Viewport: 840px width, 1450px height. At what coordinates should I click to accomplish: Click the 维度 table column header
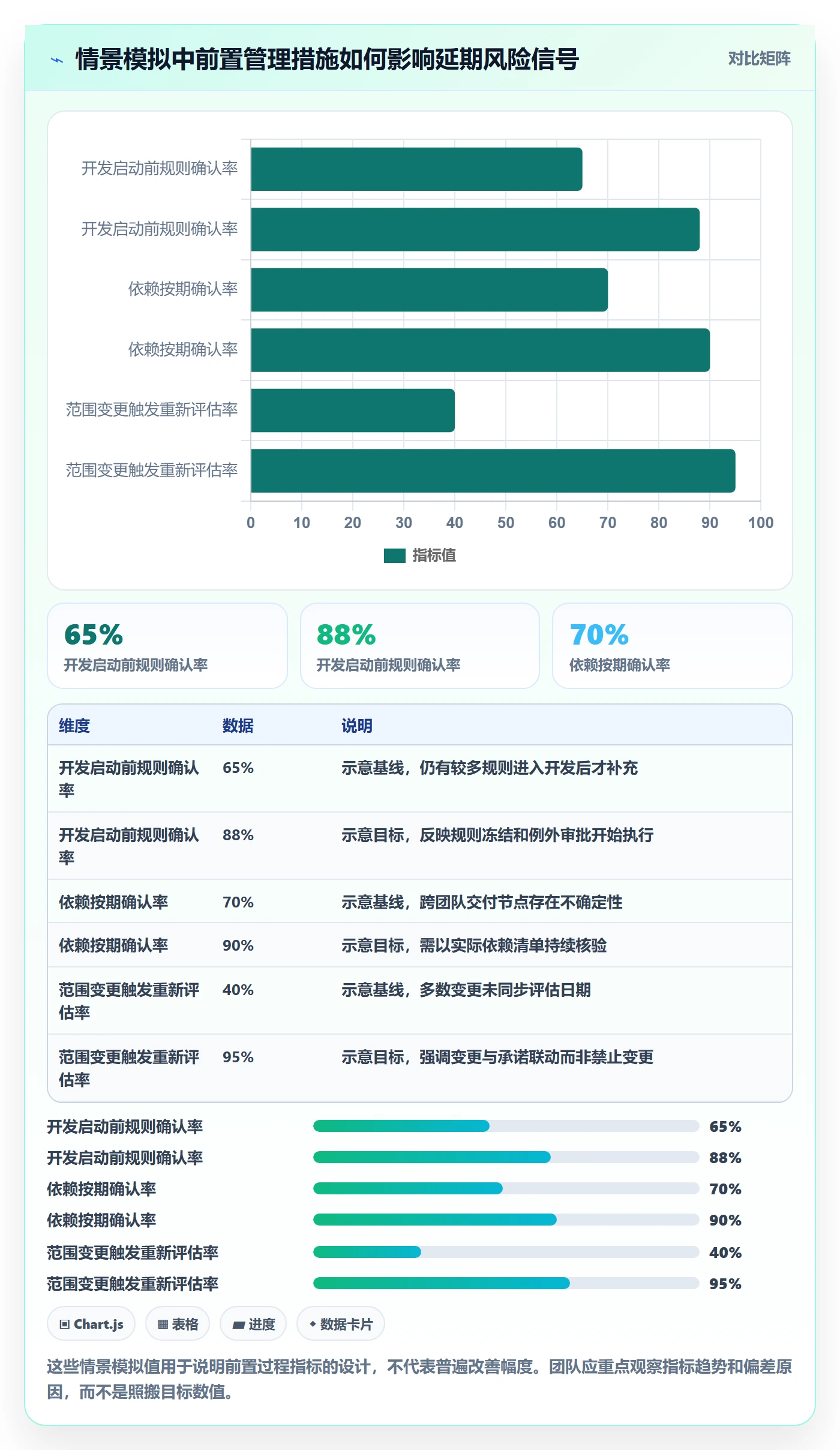click(74, 726)
